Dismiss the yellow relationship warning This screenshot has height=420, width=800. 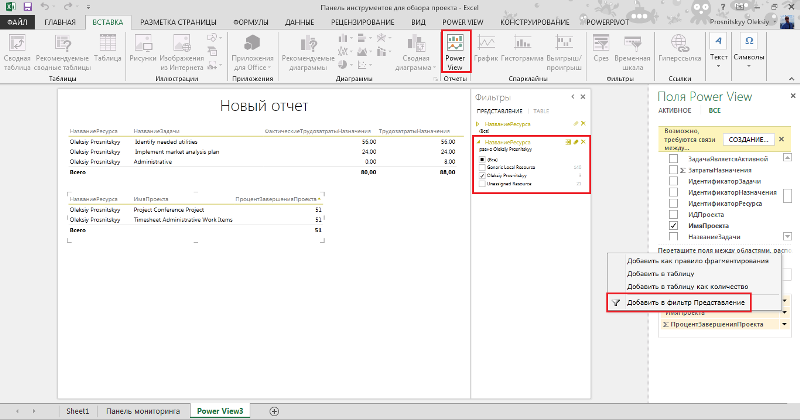[781, 139]
